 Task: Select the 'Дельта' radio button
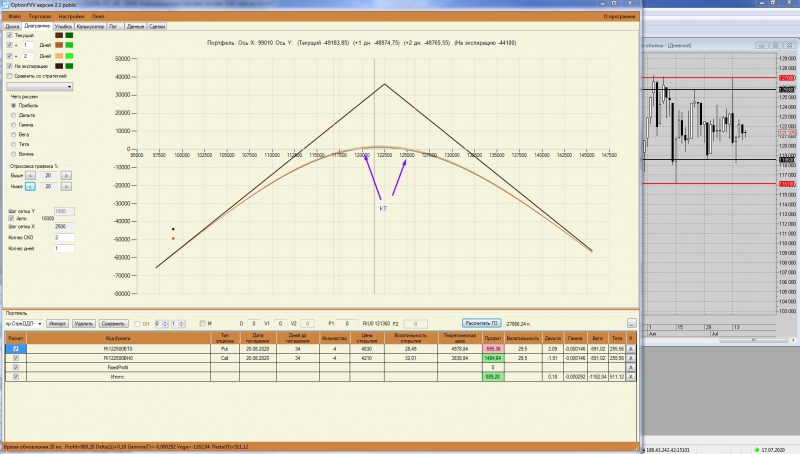coord(14,115)
